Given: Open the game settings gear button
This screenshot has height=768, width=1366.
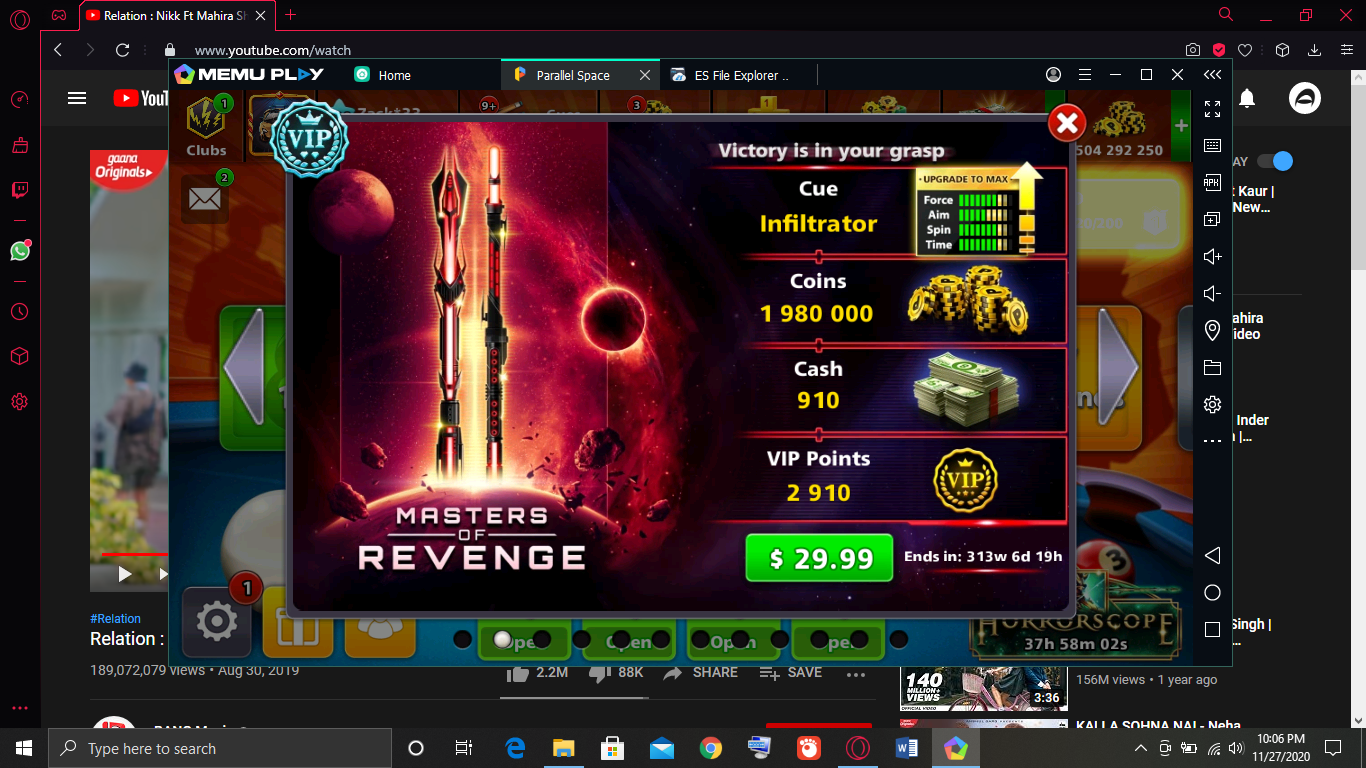Looking at the screenshot, I should [216, 622].
